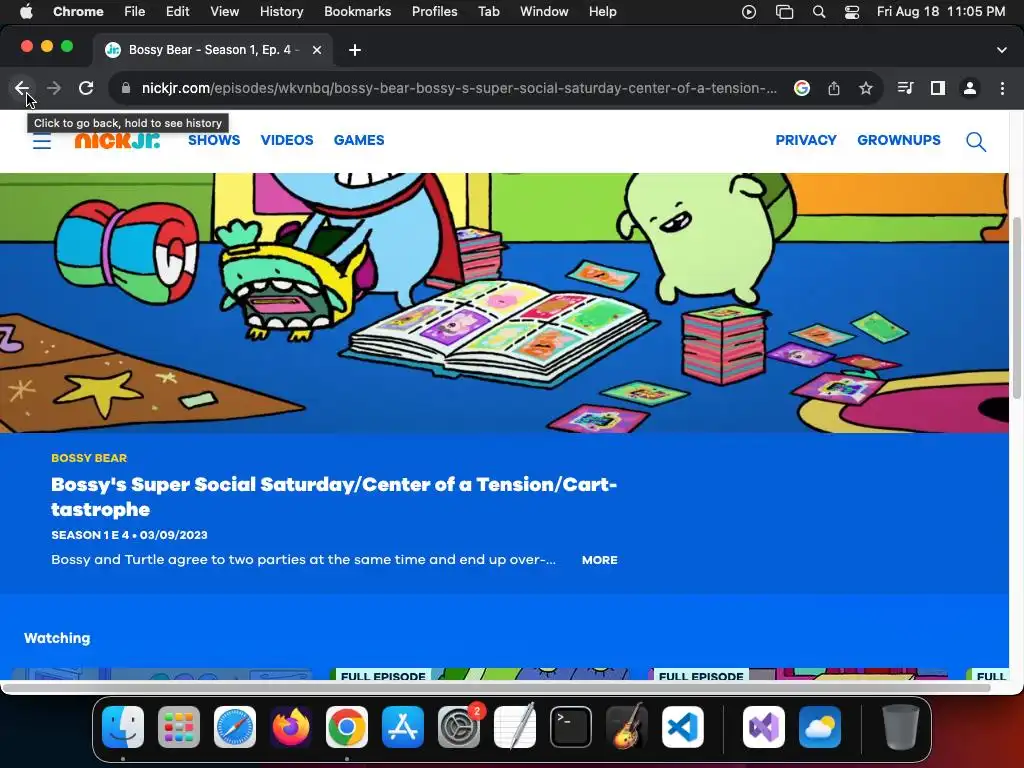Viewport: 1024px width, 768px height.
Task: Open Finder from the dock
Action: [x=123, y=727]
